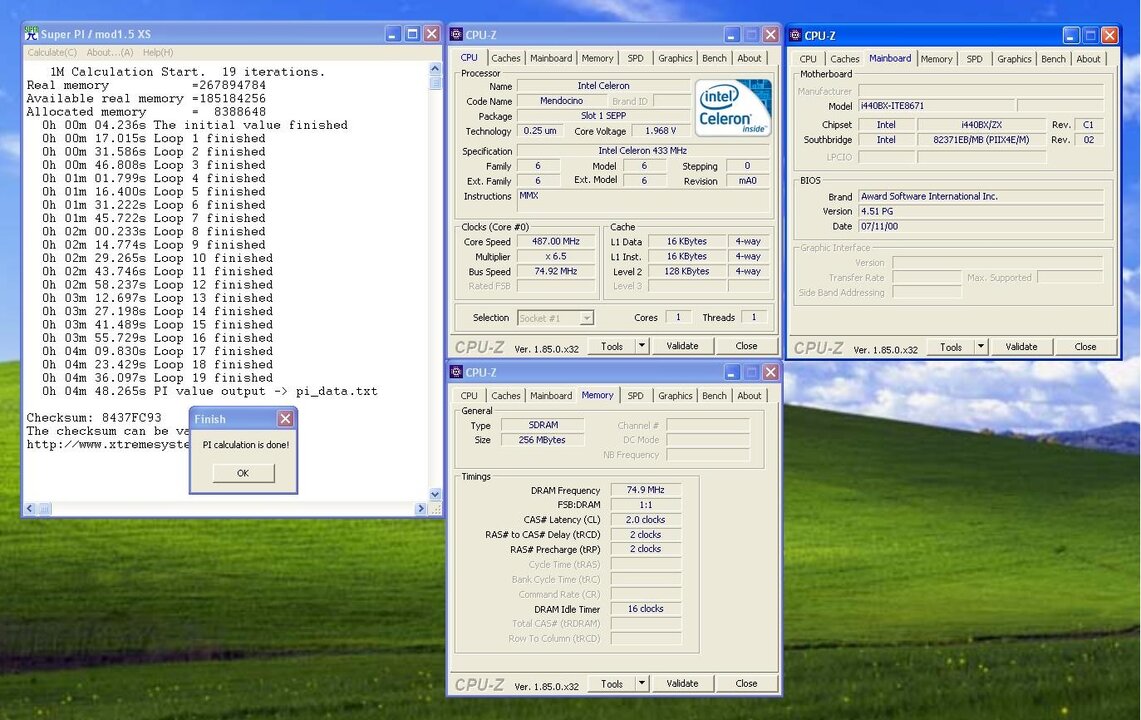Switch to Graphics tab in Mainboard window

1014,59
